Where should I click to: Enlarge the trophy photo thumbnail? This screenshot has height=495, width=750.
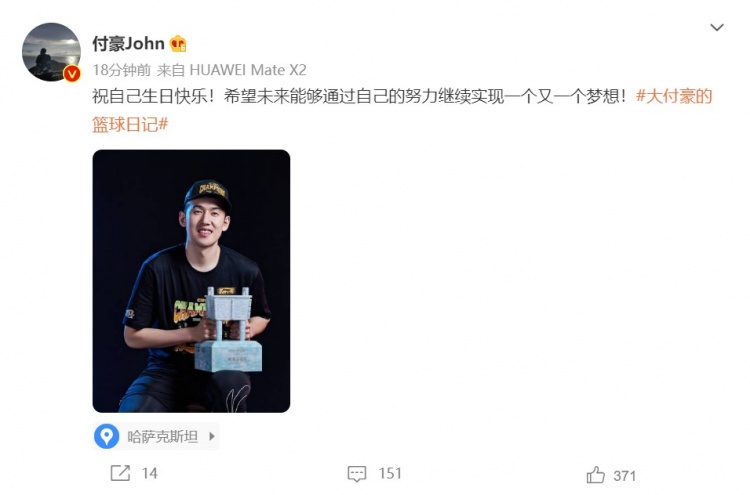click(191, 281)
